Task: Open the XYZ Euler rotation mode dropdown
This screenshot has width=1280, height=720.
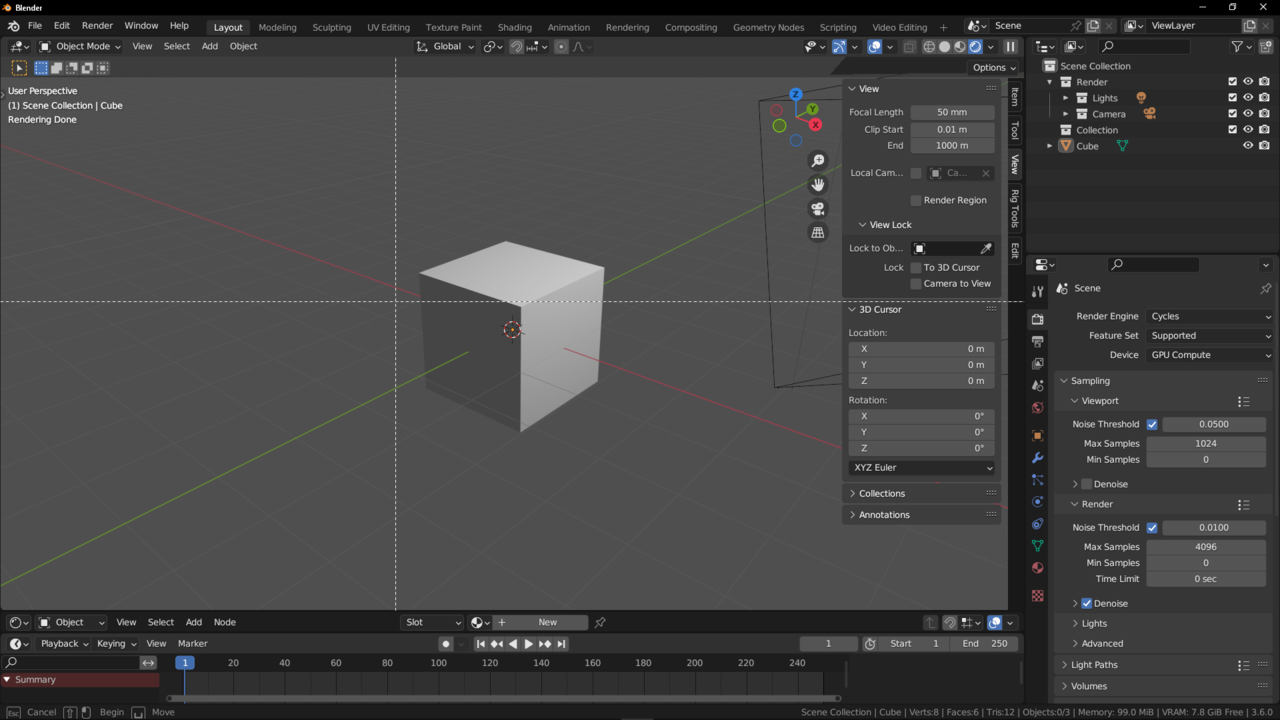Action: click(x=921, y=468)
